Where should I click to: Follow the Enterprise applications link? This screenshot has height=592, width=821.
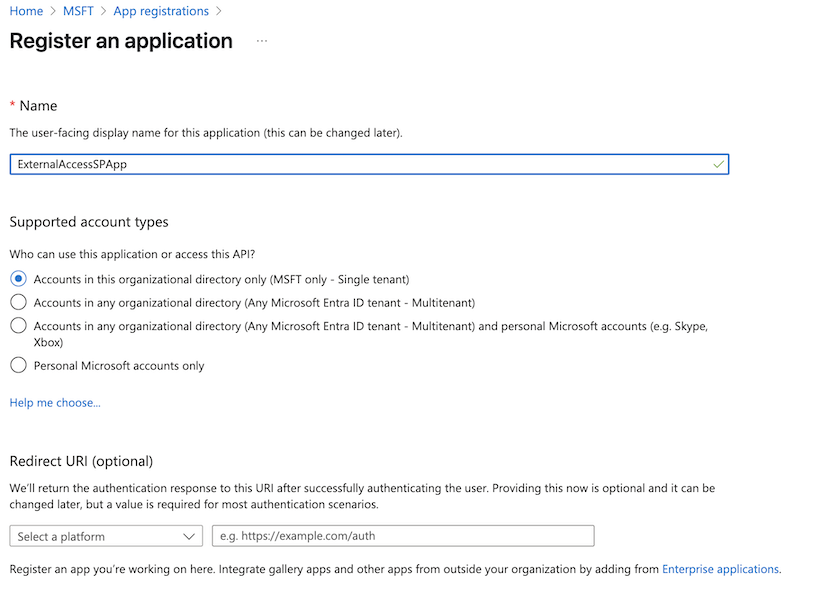coord(720,569)
